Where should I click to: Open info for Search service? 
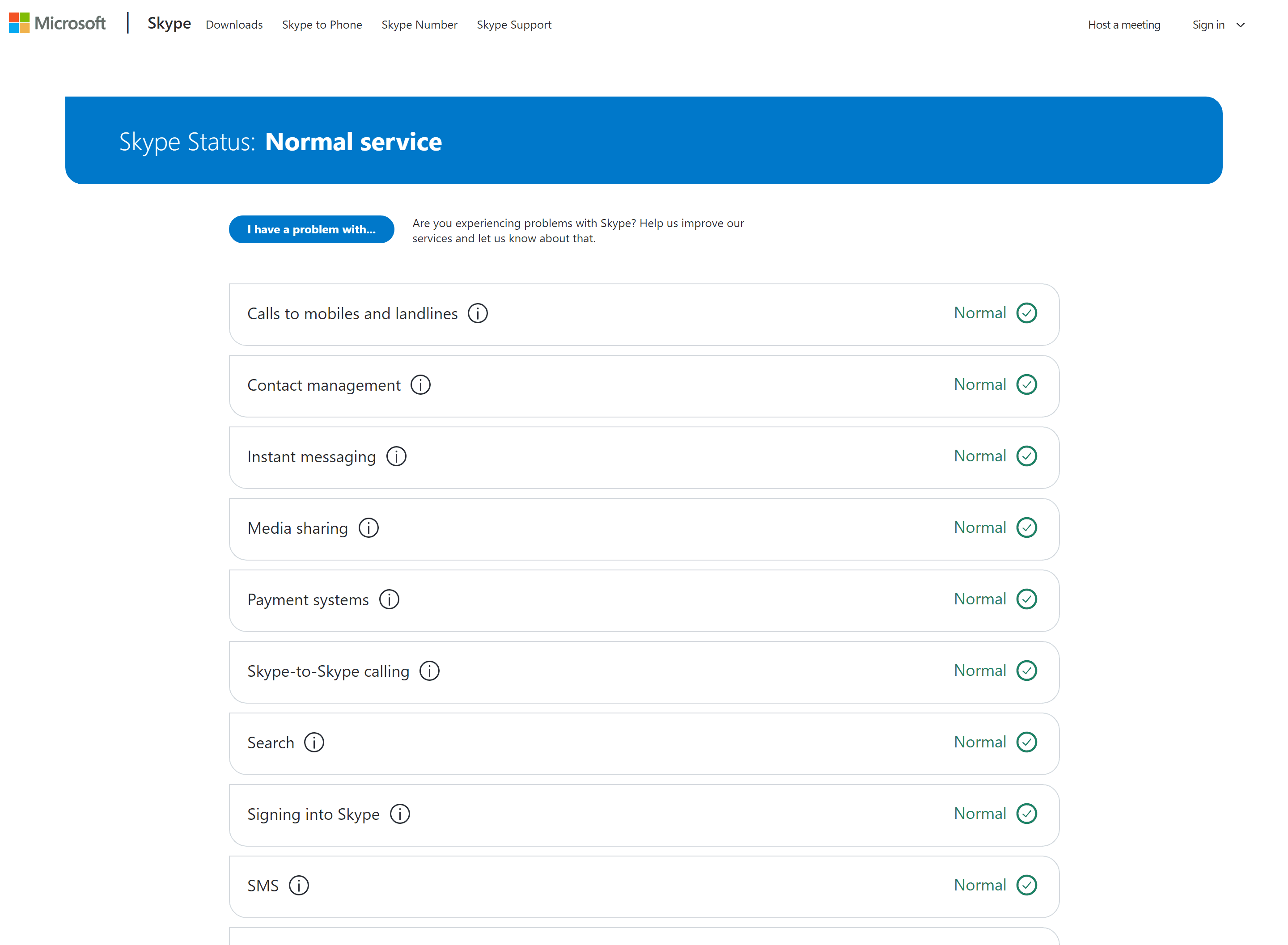pos(314,742)
